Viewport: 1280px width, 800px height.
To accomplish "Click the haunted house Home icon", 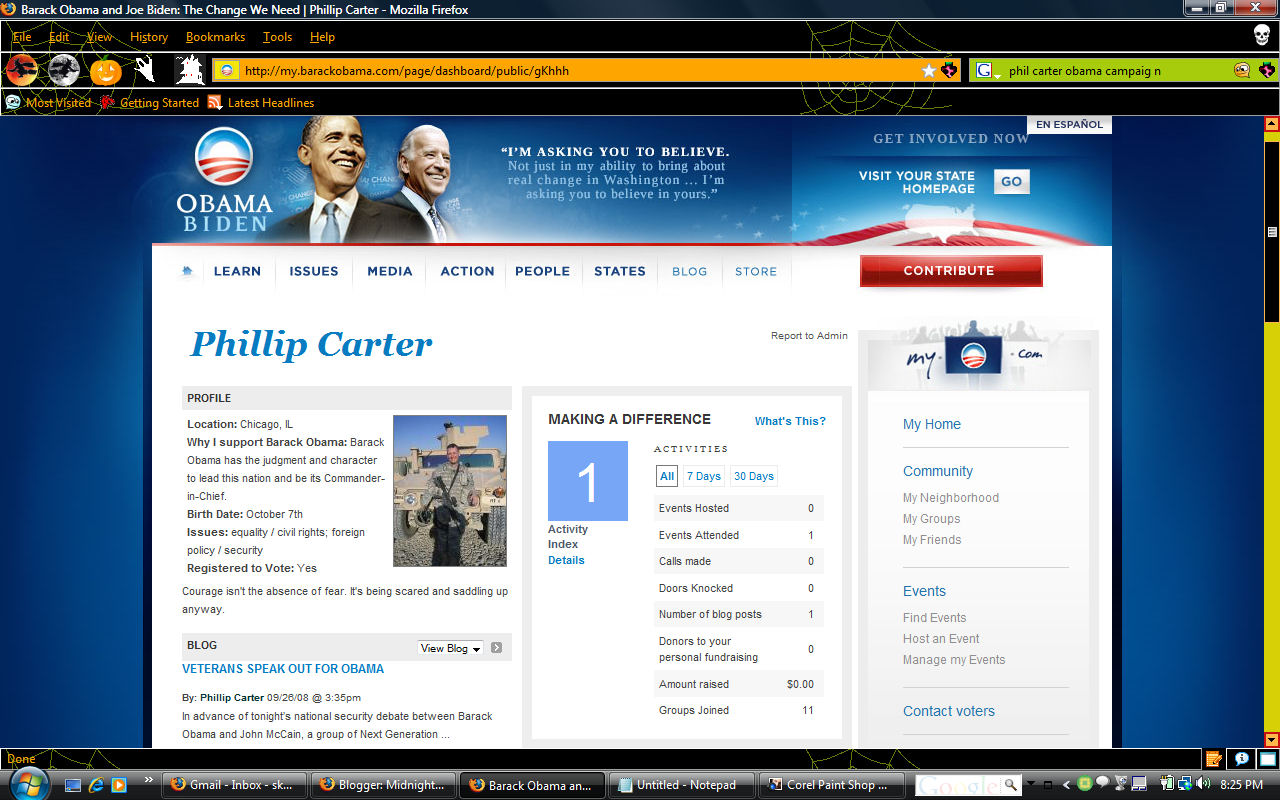I will pos(190,70).
